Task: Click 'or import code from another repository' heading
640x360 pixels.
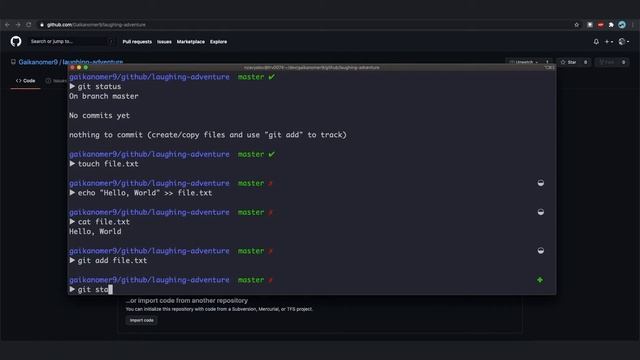Action: click(187, 300)
